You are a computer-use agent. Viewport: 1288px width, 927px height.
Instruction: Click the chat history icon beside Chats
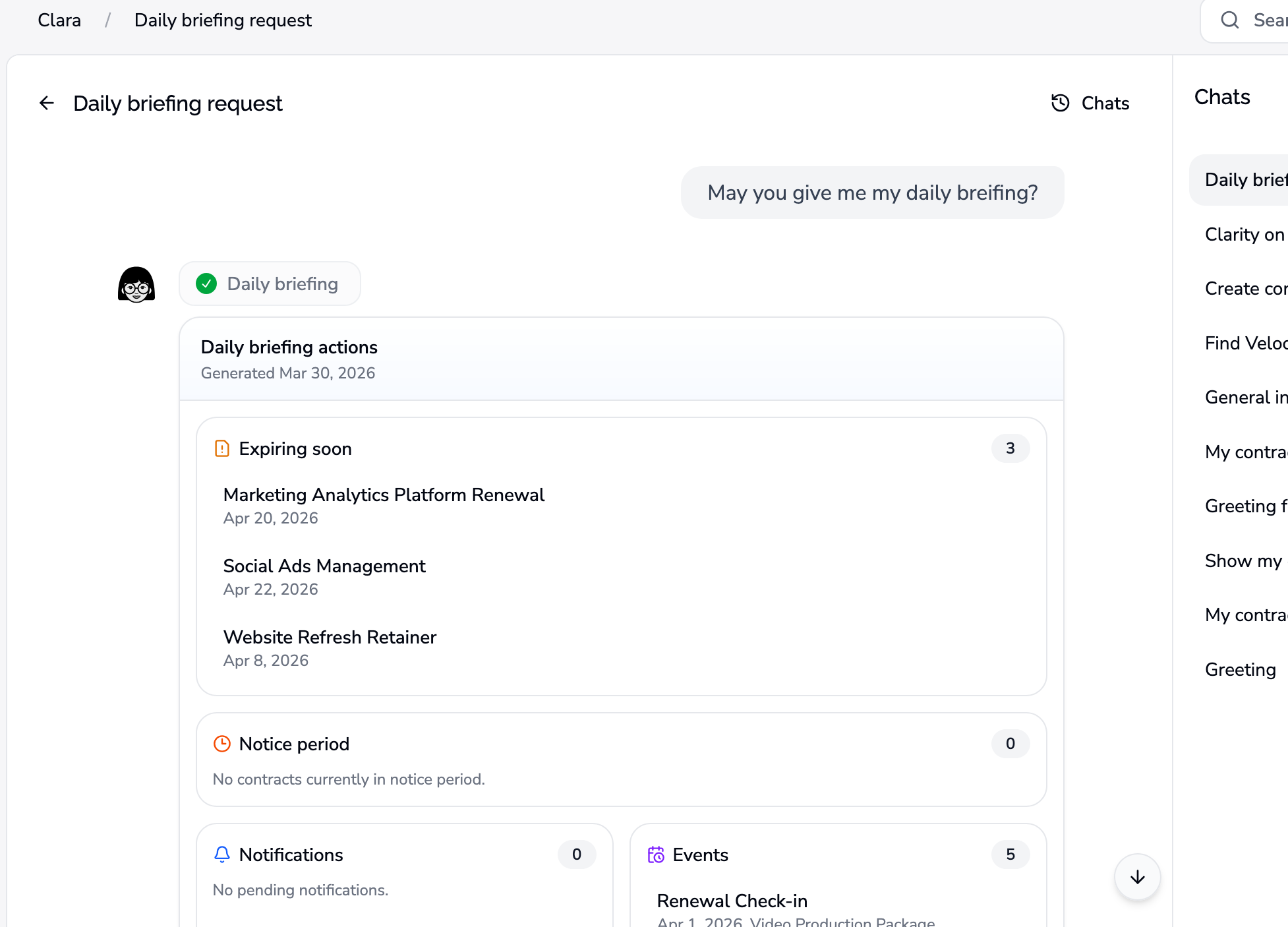[1060, 103]
